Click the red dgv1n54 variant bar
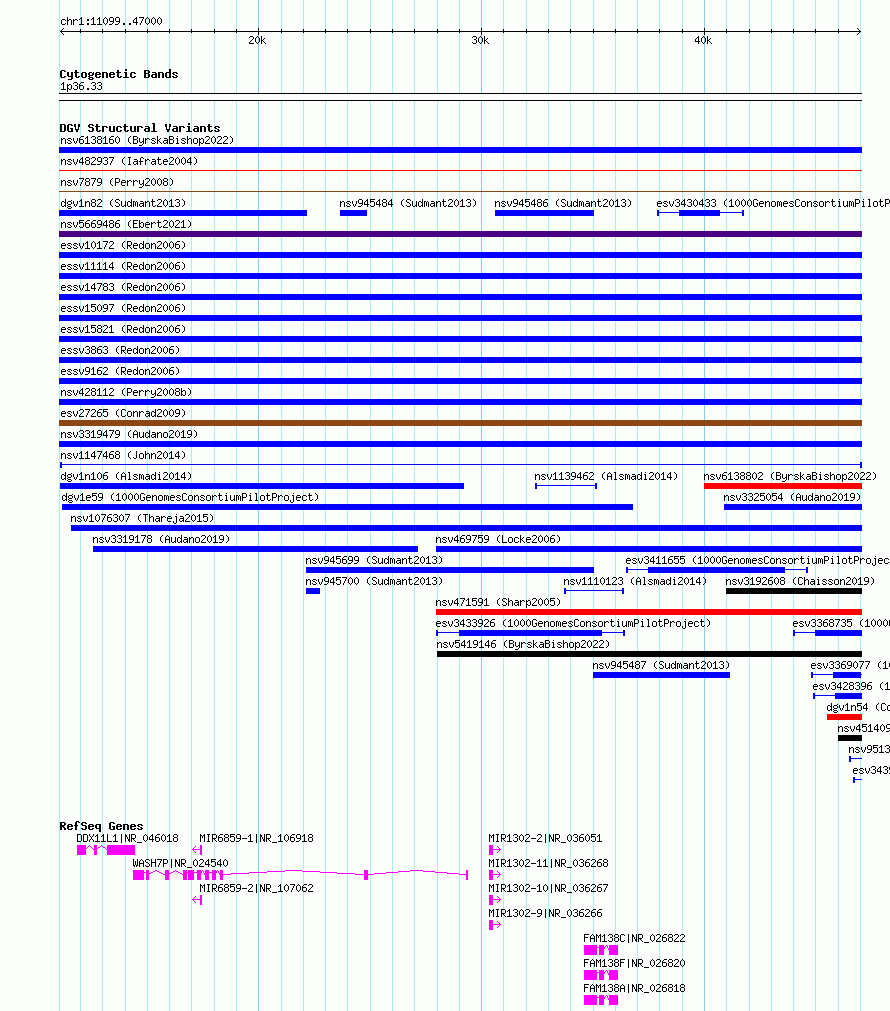The height and width of the screenshot is (1011, 890). tap(844, 717)
